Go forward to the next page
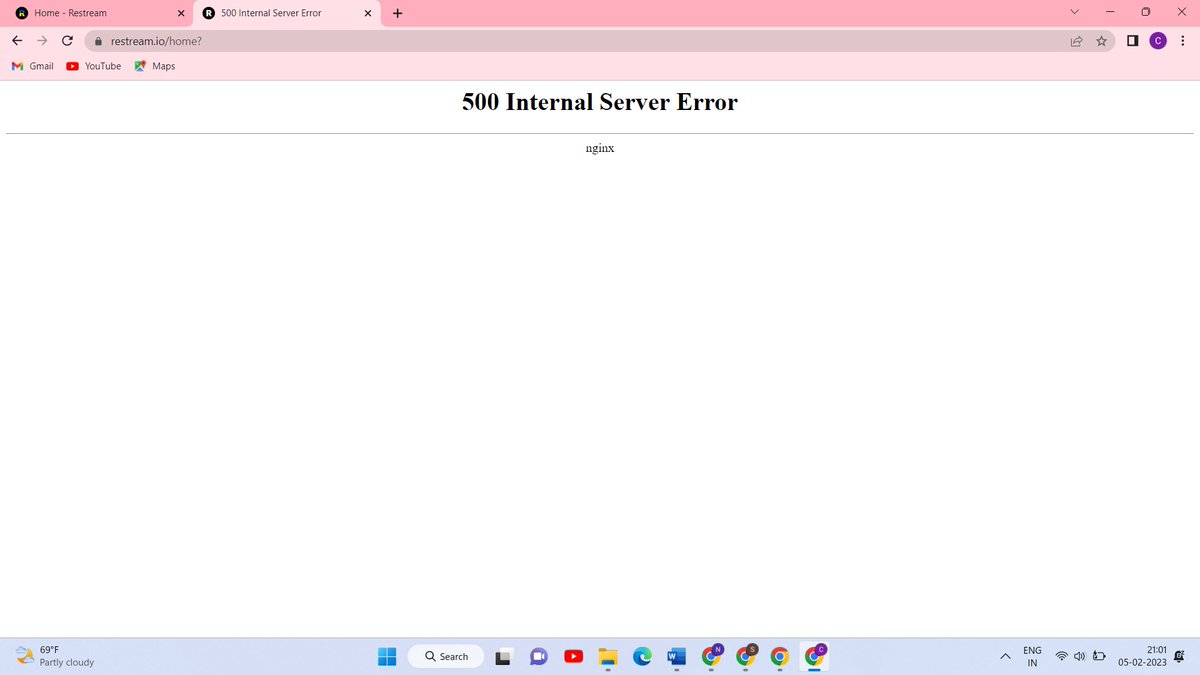This screenshot has height=675, width=1200. click(42, 41)
